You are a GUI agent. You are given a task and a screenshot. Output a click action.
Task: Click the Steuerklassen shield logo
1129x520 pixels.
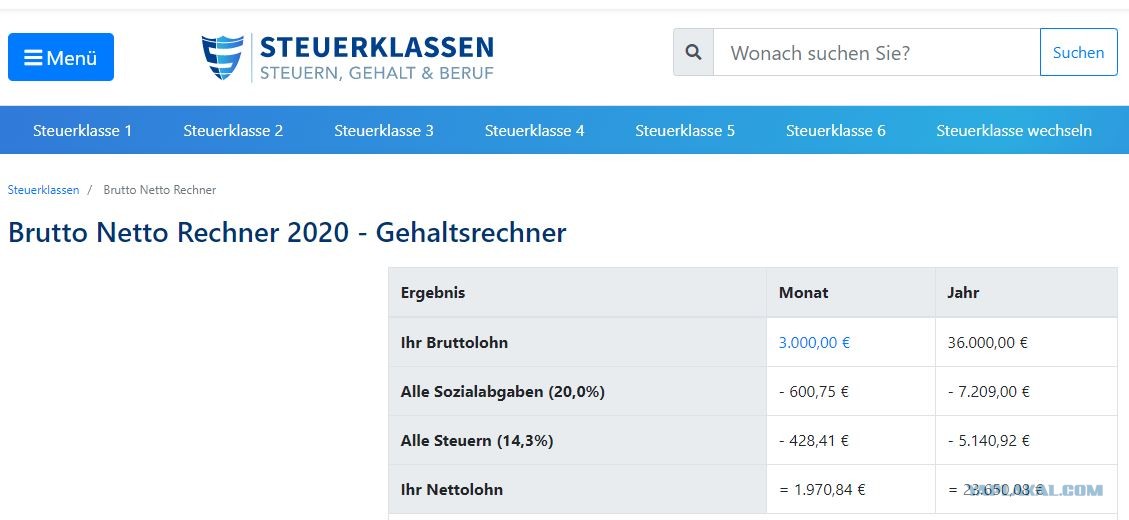point(222,57)
